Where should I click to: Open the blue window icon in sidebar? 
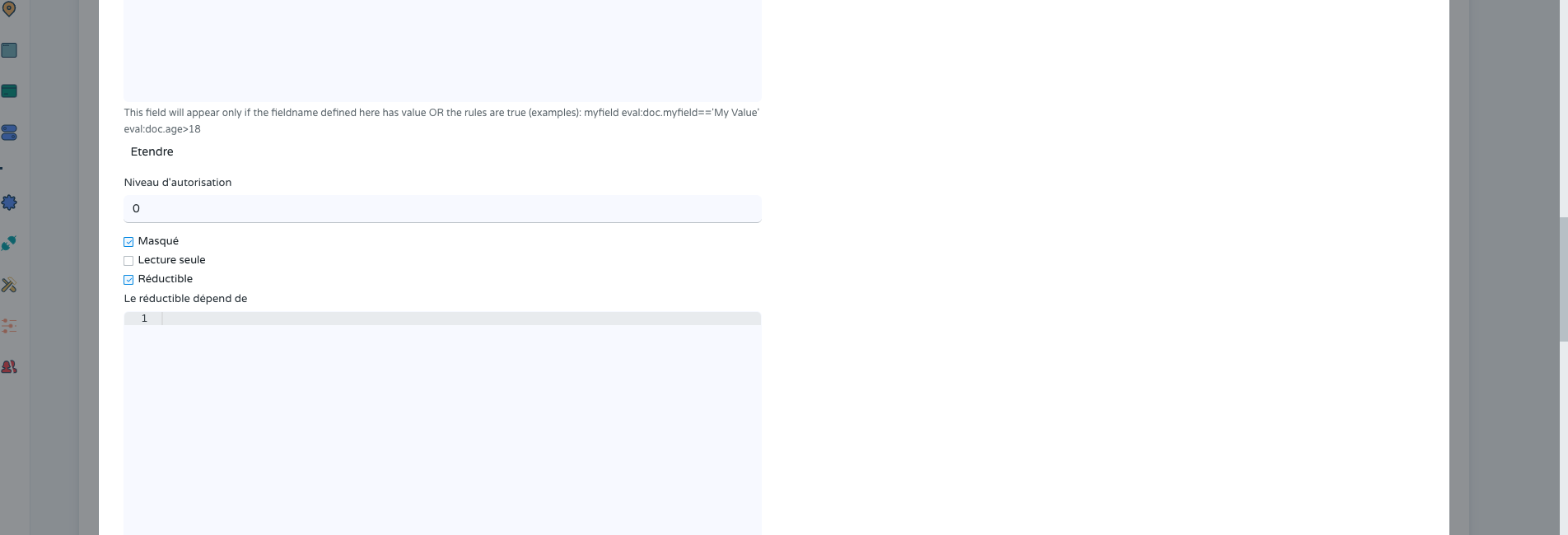click(x=9, y=50)
